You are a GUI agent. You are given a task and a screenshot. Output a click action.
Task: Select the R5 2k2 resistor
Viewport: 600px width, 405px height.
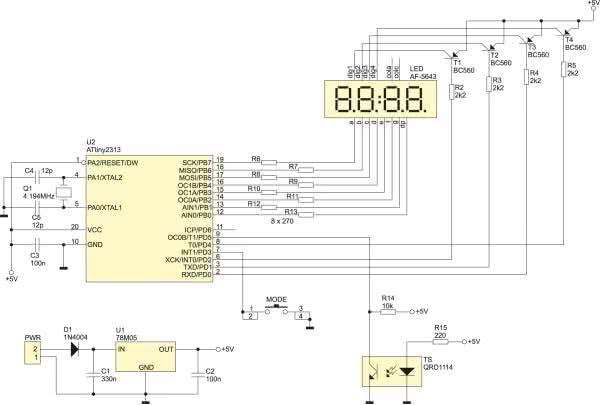pyautogui.click(x=564, y=70)
